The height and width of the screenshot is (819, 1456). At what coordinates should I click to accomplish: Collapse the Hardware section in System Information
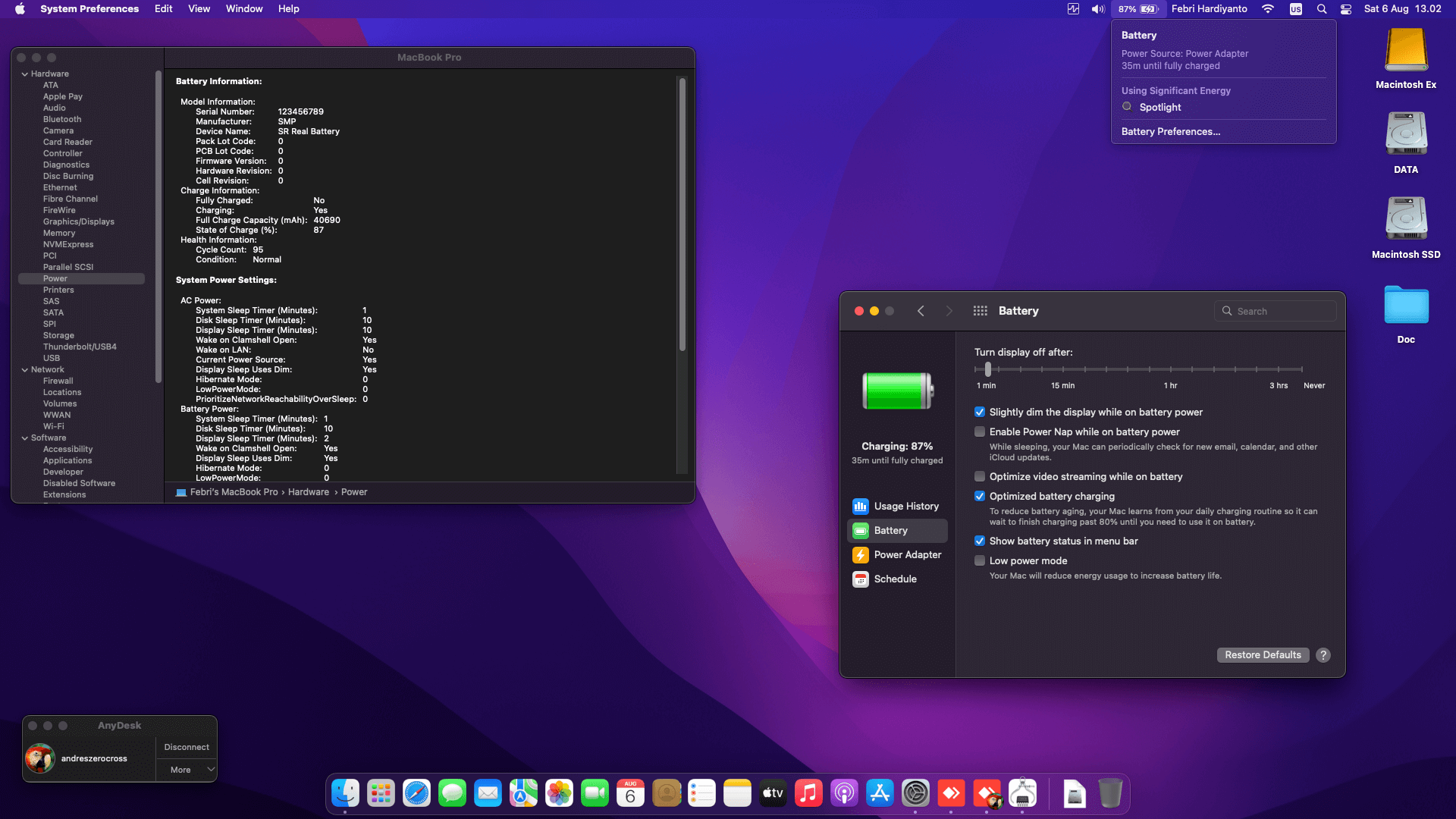(25, 74)
